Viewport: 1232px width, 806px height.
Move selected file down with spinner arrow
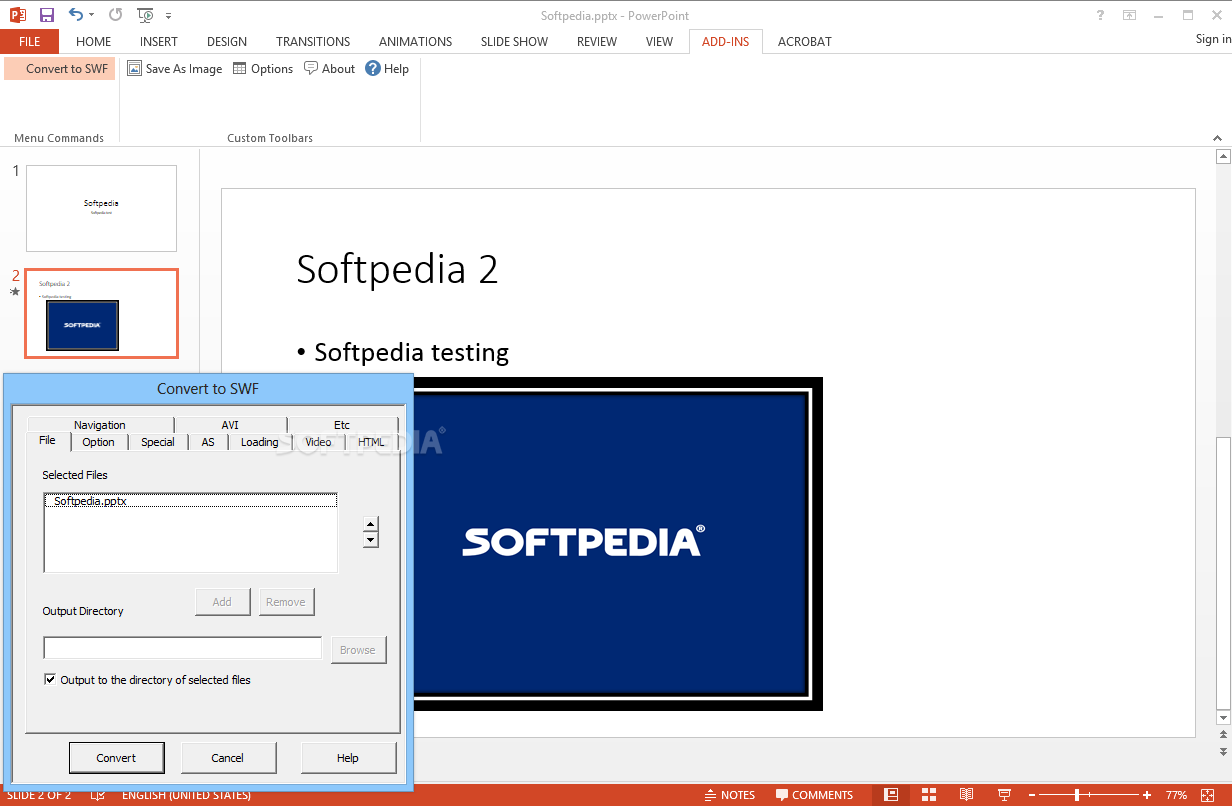tap(370, 540)
